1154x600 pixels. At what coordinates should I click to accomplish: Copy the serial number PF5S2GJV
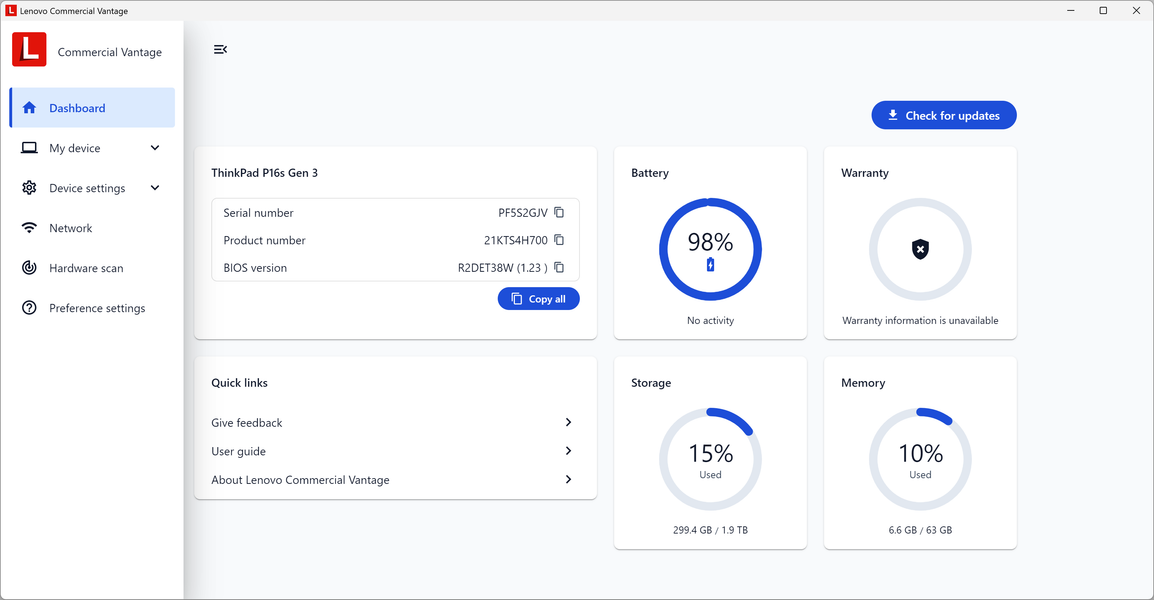click(559, 212)
